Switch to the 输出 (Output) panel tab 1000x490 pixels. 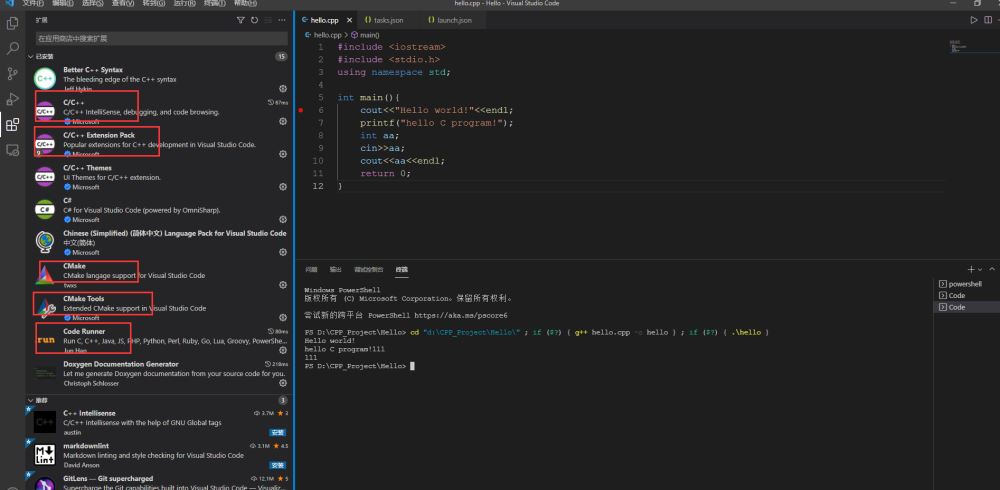(x=335, y=270)
